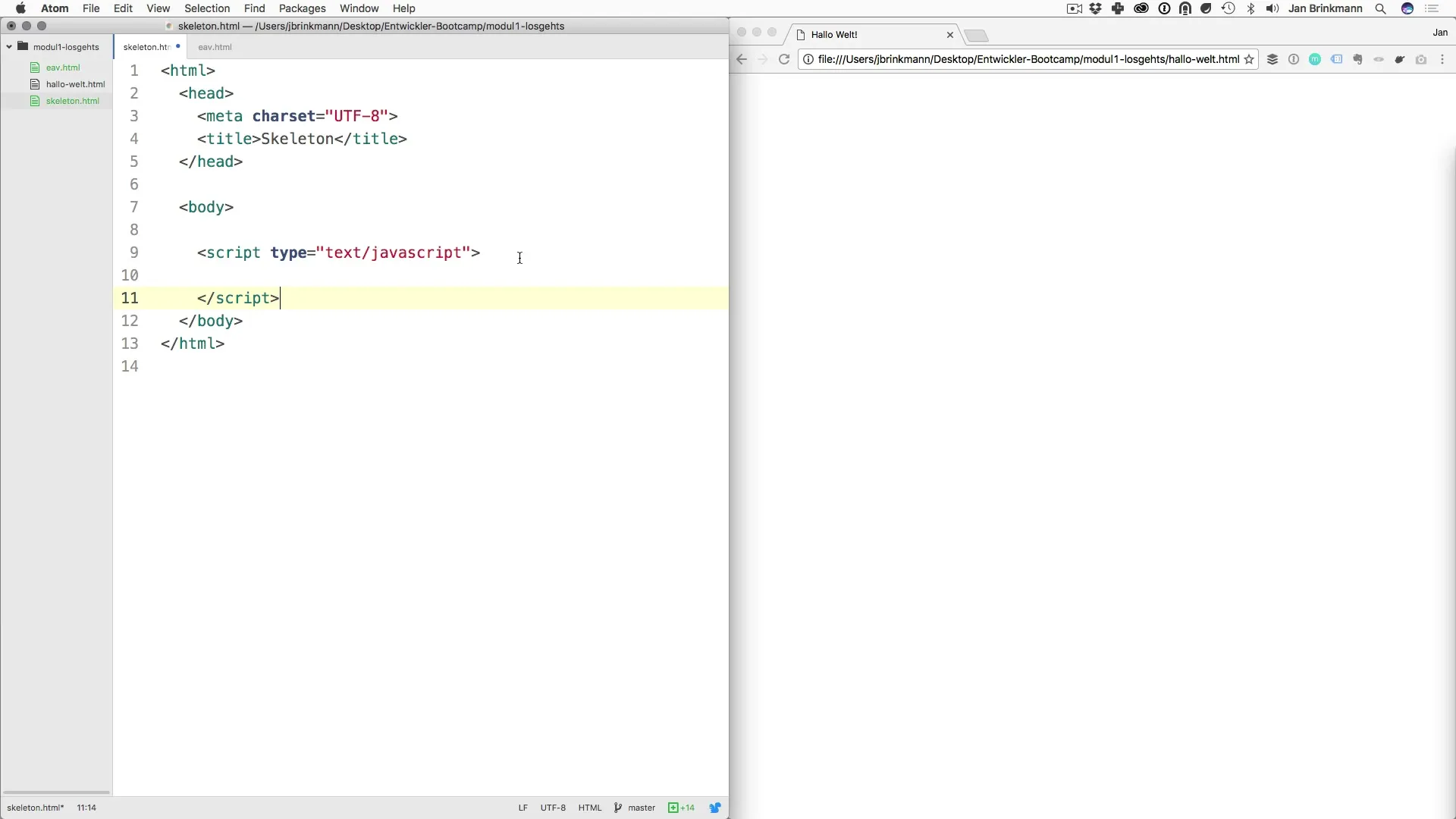This screenshot has width=1456, height=819.
Task: Click the modified dot on skeleton.html tab
Action: 177,46
